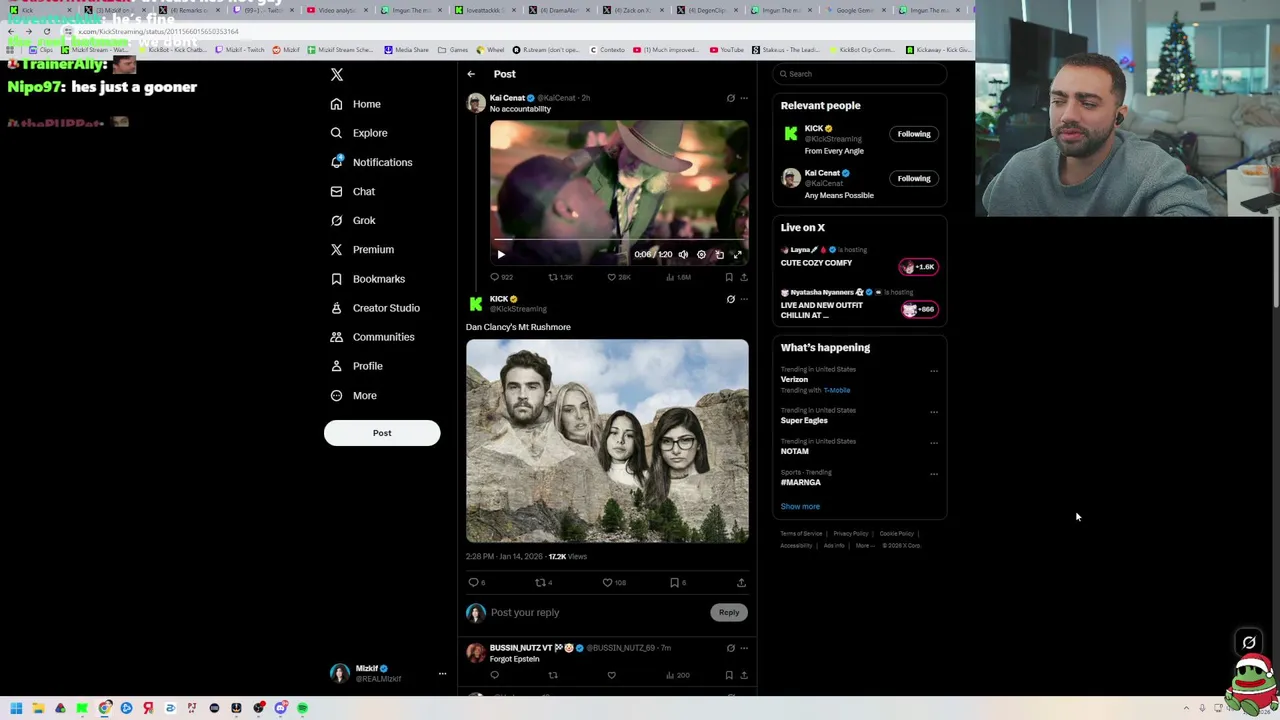Image resolution: width=1280 pixels, height=720 pixels.
Task: Click the X logo in sidebar
Action: [337, 75]
